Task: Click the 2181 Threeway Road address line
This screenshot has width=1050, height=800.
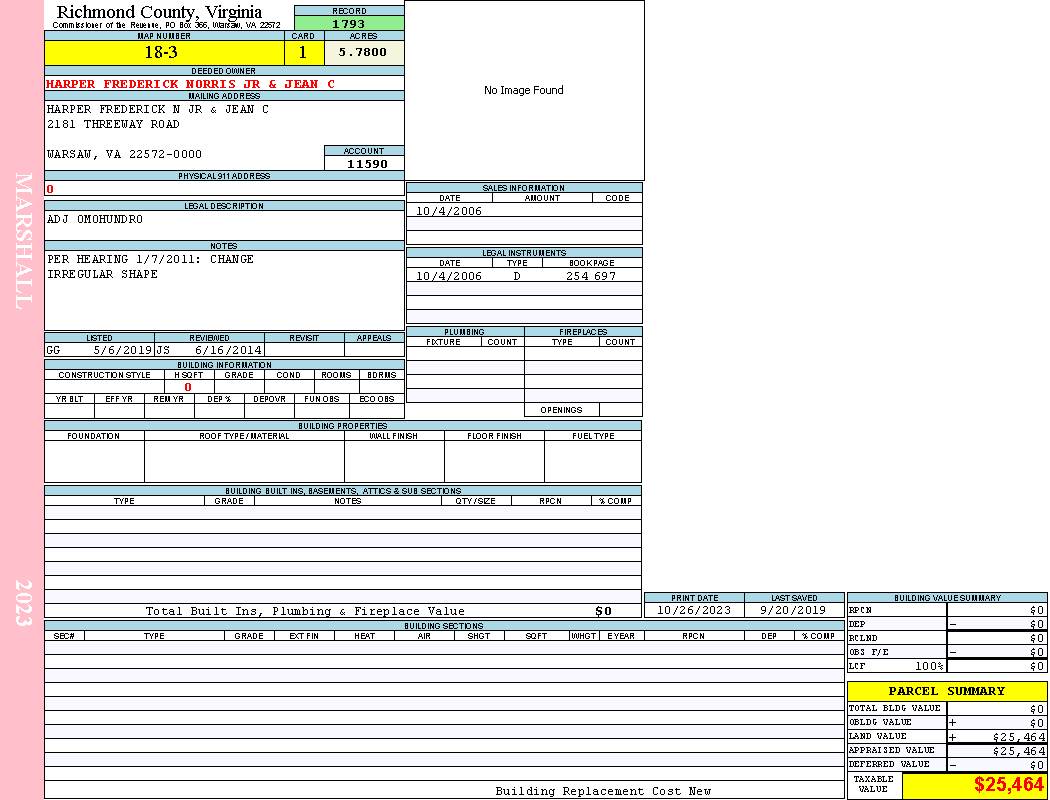Action: tap(113, 125)
